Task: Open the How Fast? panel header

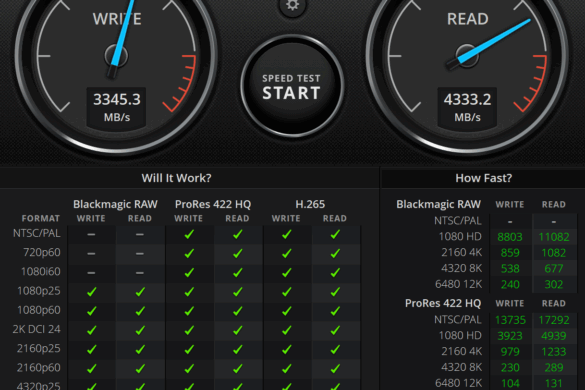Action: tap(484, 178)
